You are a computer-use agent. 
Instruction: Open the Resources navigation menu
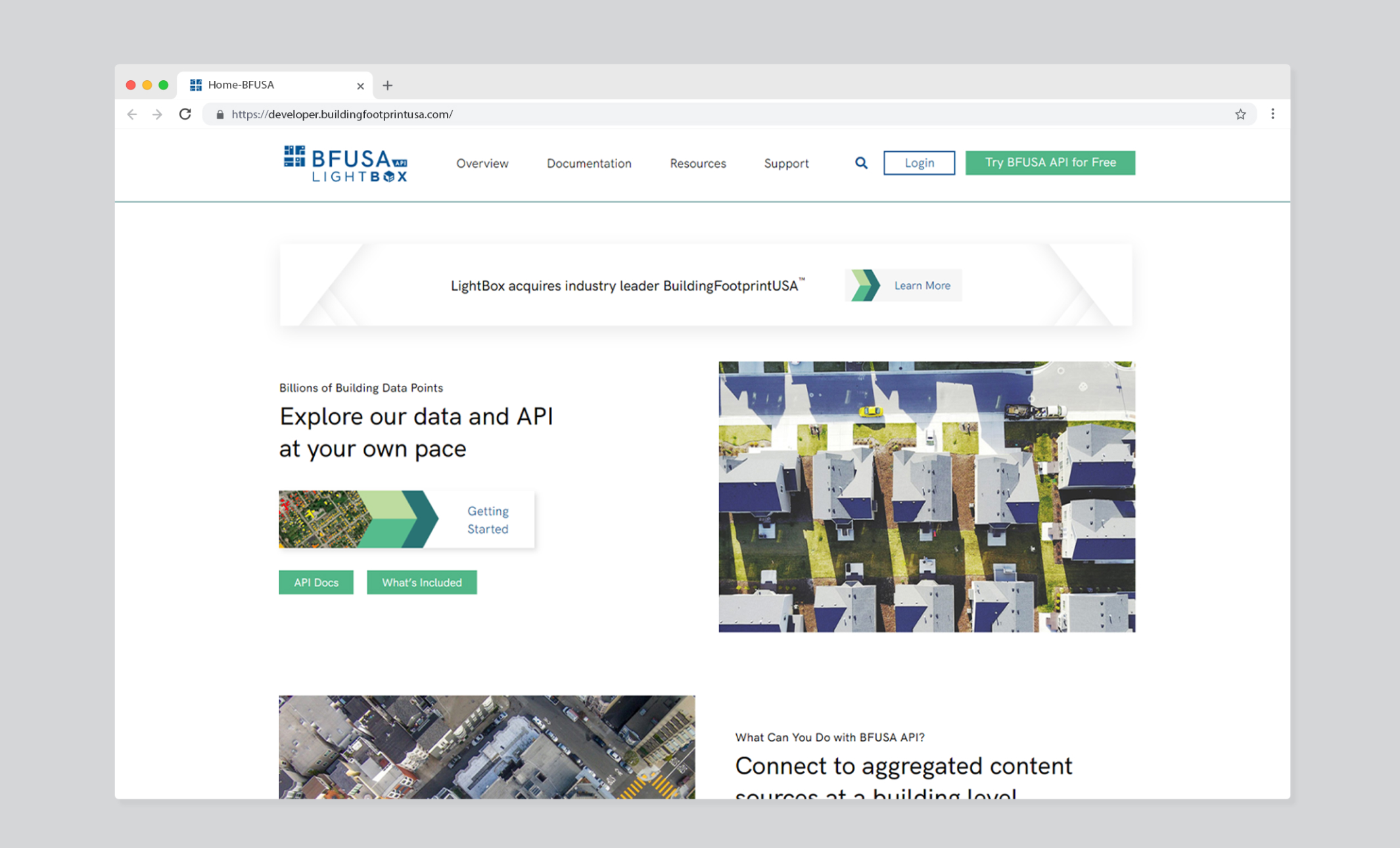coord(697,163)
